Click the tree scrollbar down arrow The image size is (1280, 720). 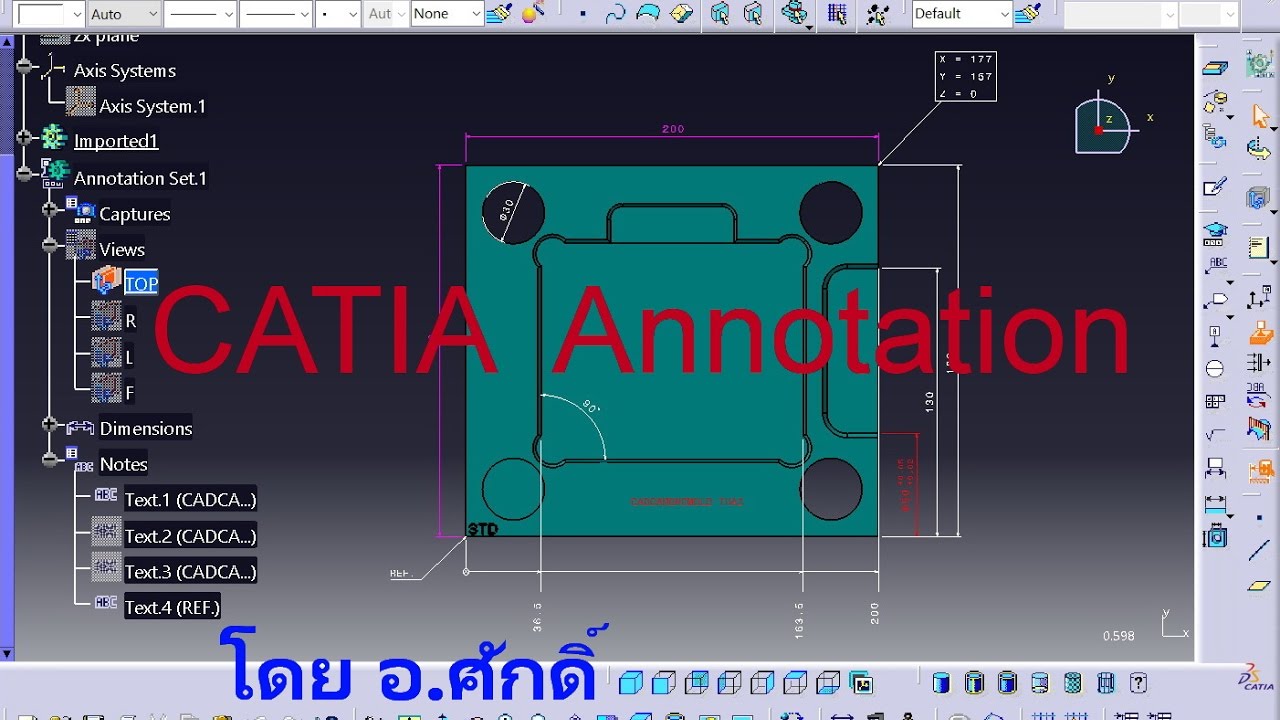7,654
